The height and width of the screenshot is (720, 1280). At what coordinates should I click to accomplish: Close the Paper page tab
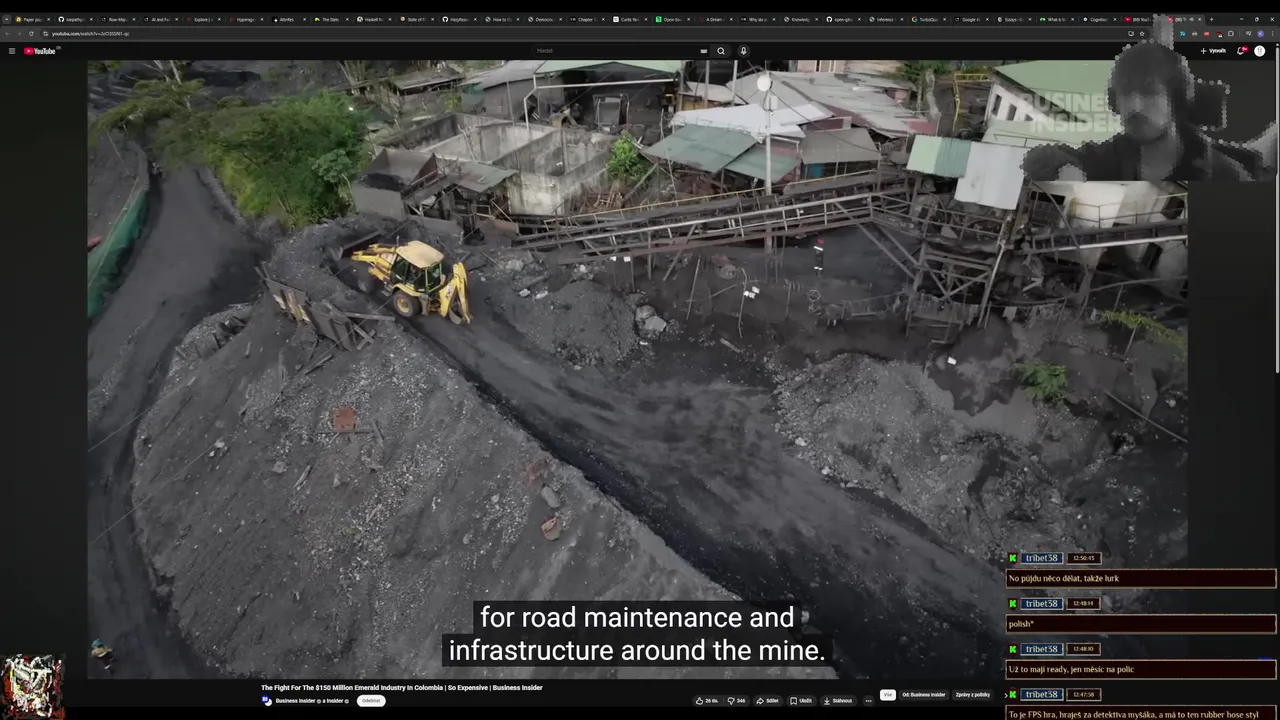(51, 19)
